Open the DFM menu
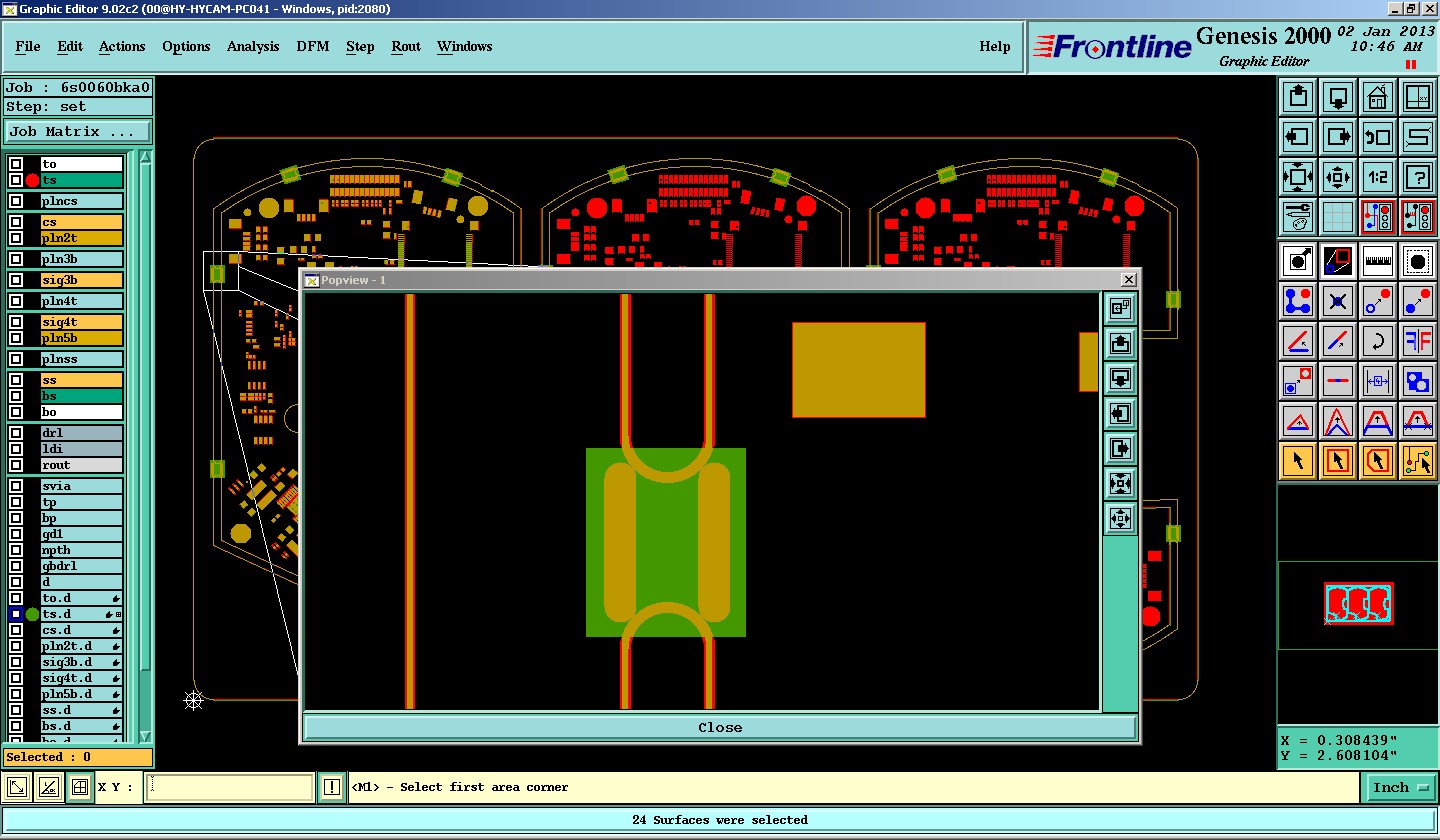 tap(312, 47)
